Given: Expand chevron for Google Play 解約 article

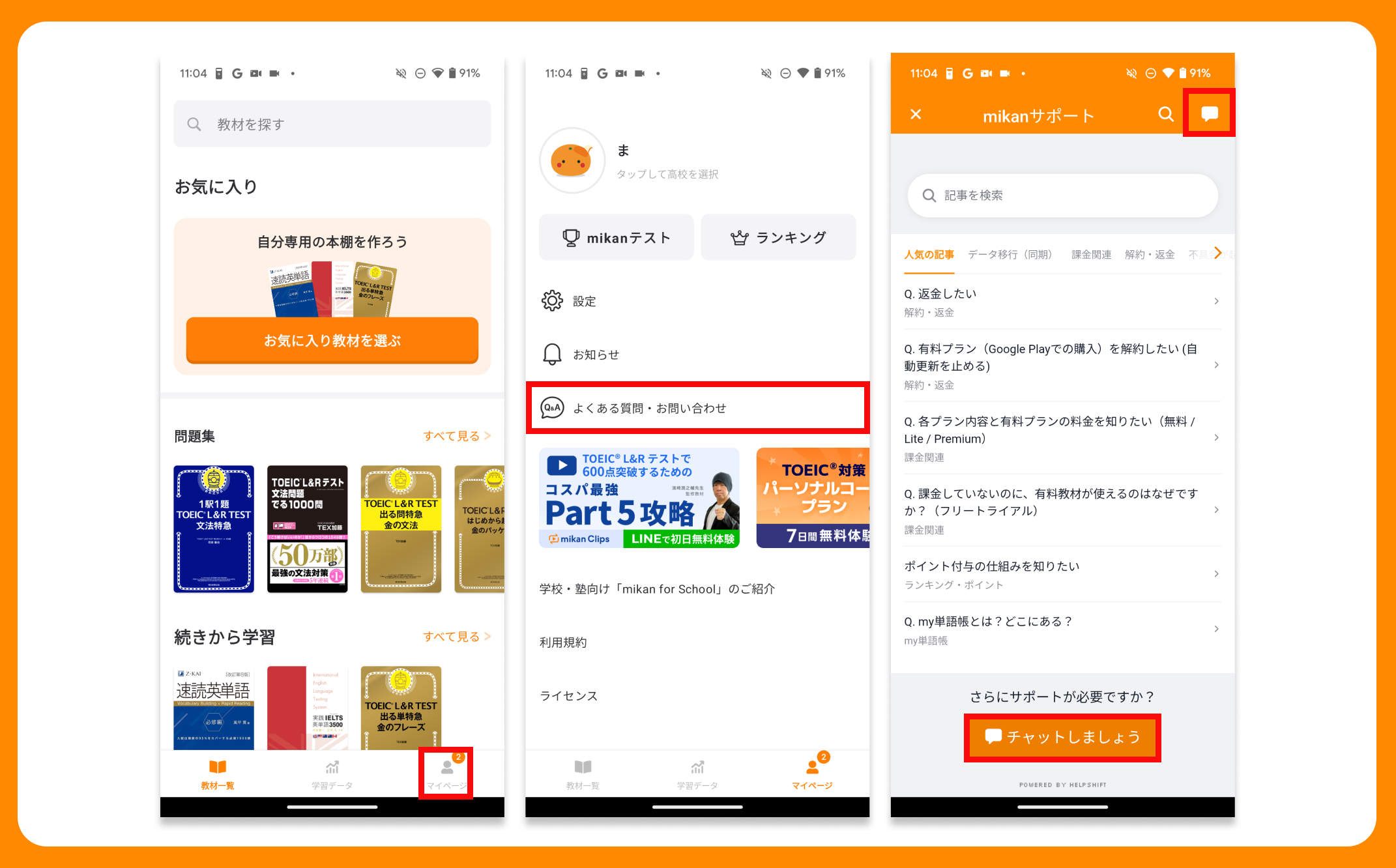Looking at the screenshot, I should pos(1216,365).
